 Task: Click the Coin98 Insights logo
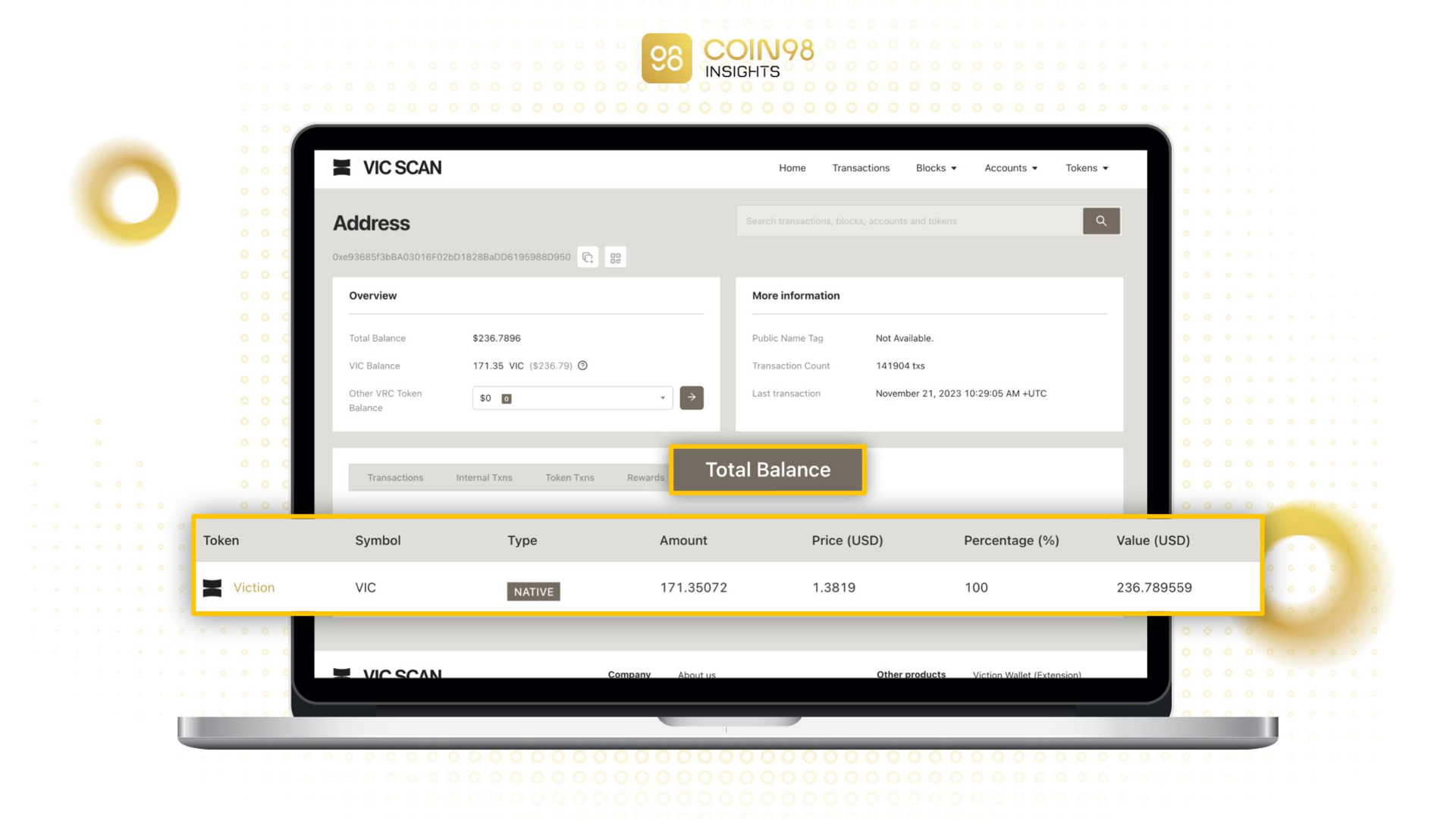click(x=728, y=58)
